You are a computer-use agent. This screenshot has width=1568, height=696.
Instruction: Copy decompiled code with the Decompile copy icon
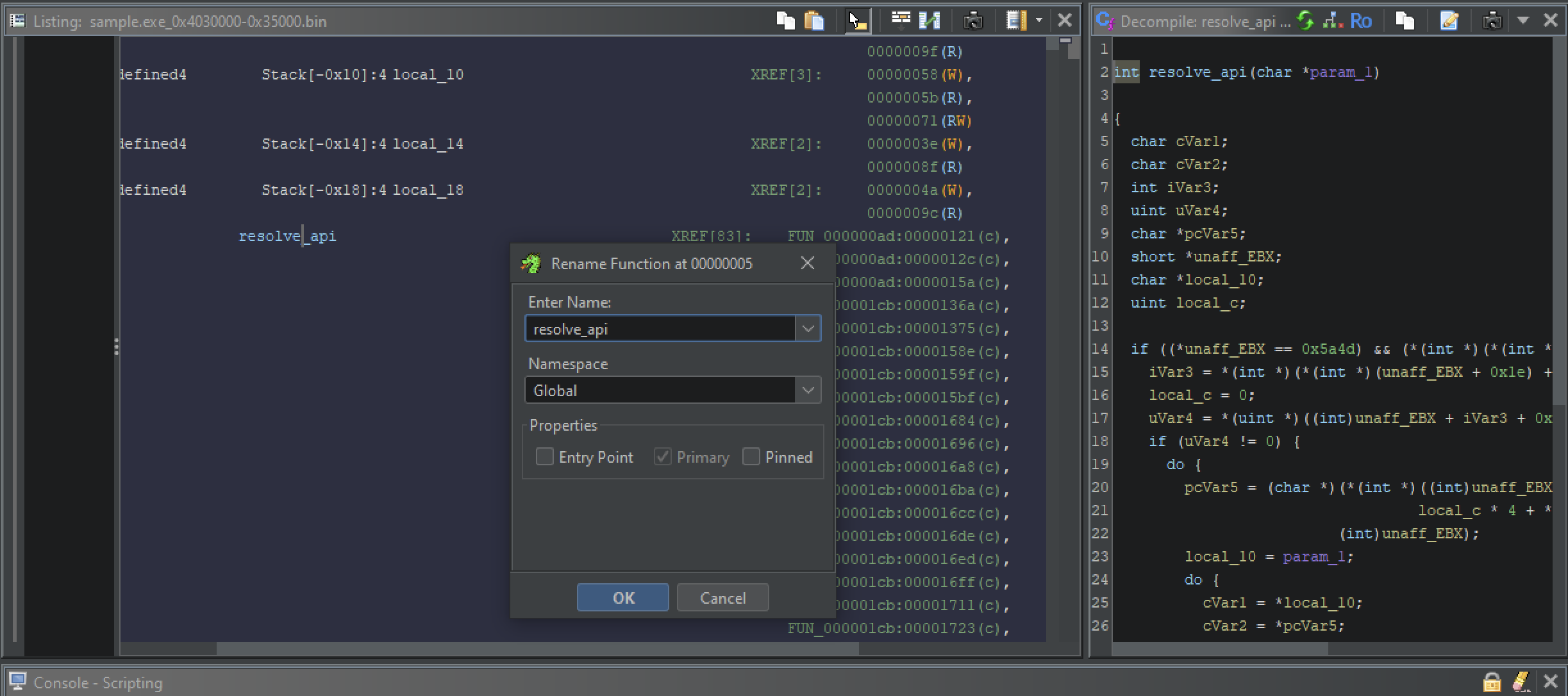[1405, 21]
